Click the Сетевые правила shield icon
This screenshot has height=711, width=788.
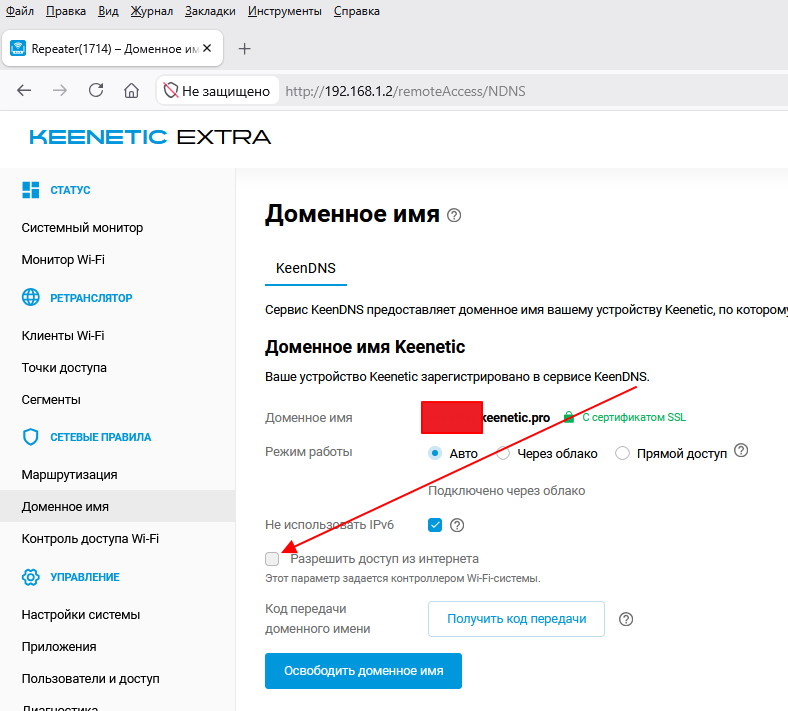31,437
